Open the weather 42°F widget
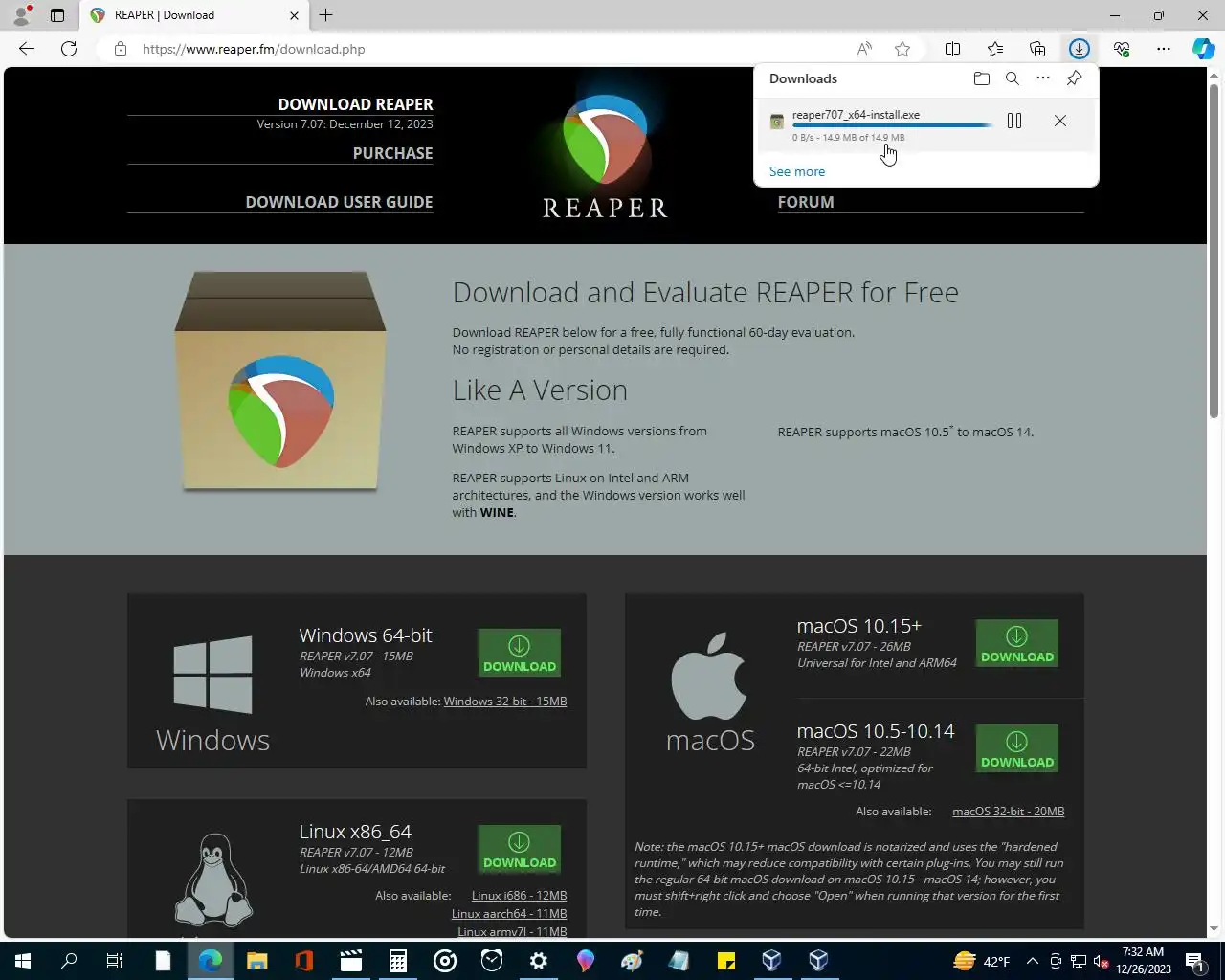Viewport: 1225px width, 980px height. 982,961
